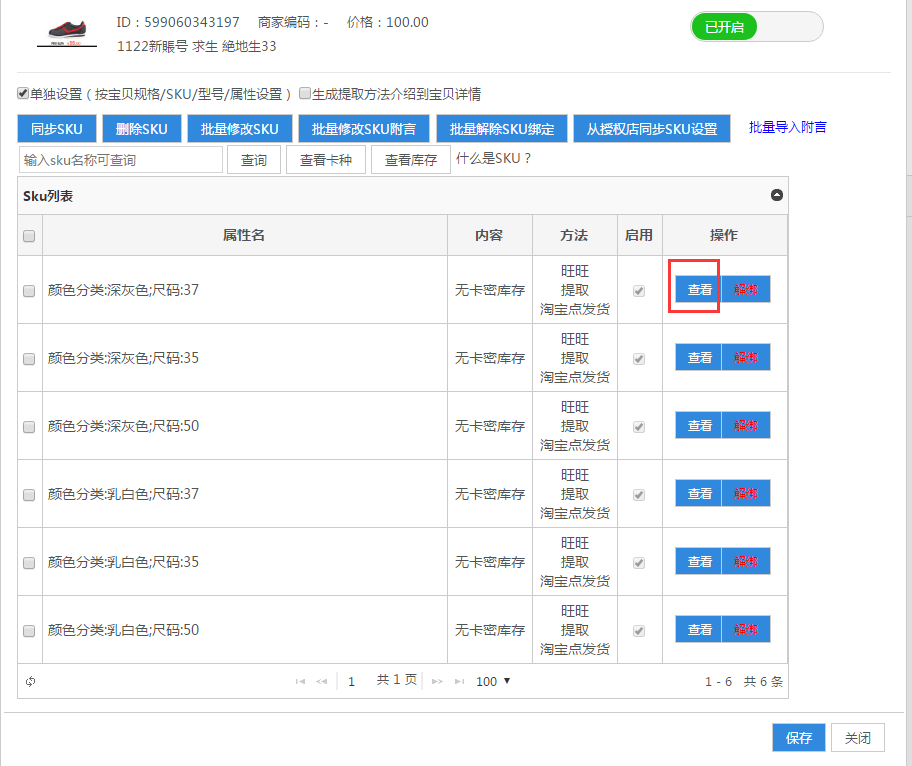The height and width of the screenshot is (766, 912).
Task: Click the 同步SKU button
Action: (x=57, y=128)
